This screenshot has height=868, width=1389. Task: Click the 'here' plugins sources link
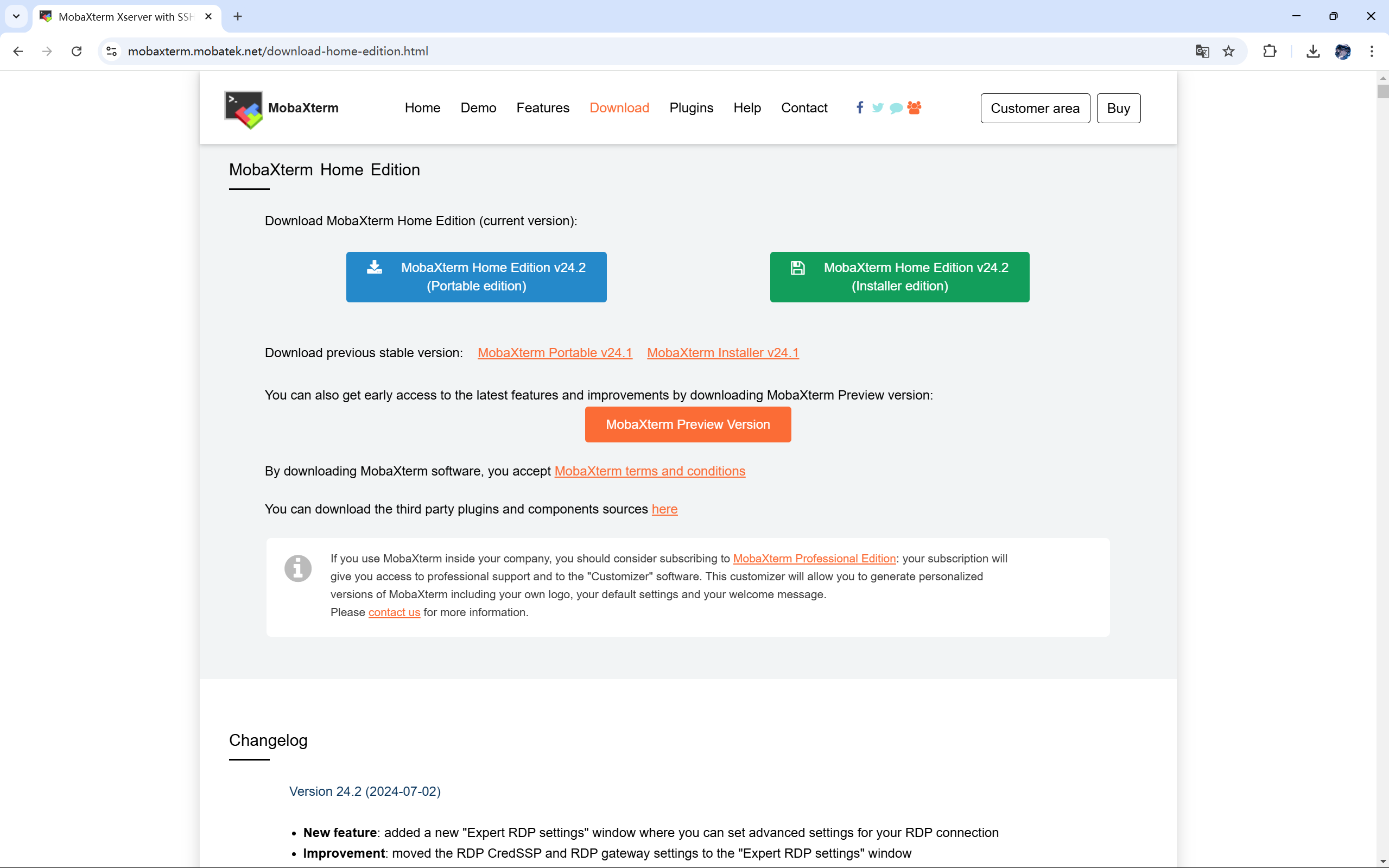pos(664,509)
